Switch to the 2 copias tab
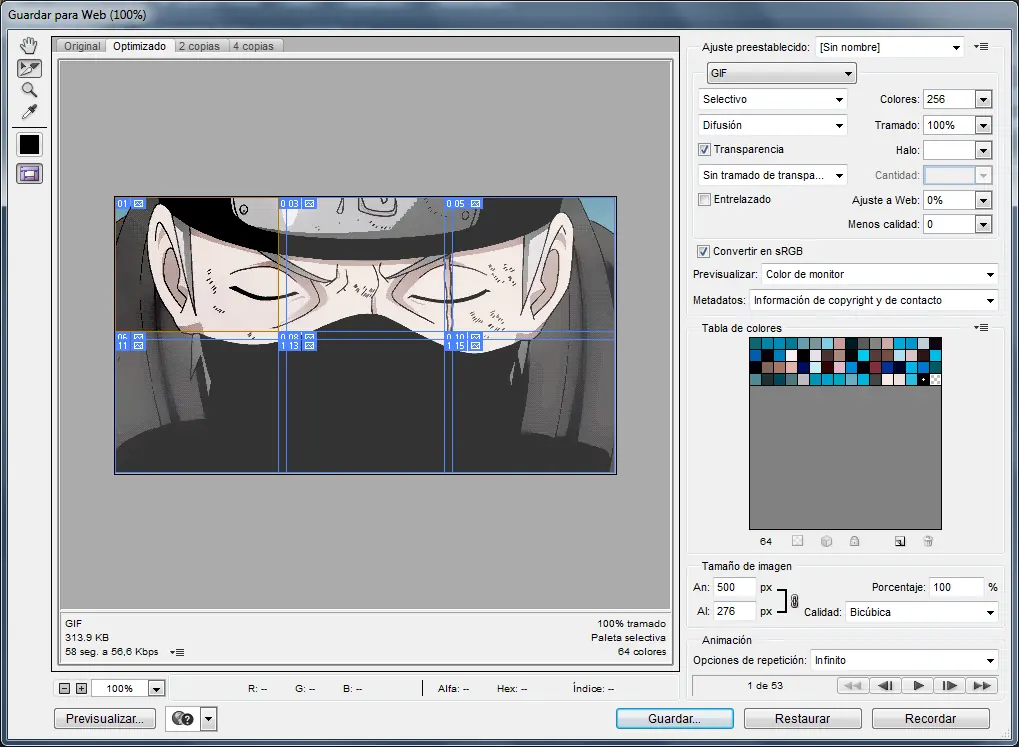 pyautogui.click(x=199, y=46)
